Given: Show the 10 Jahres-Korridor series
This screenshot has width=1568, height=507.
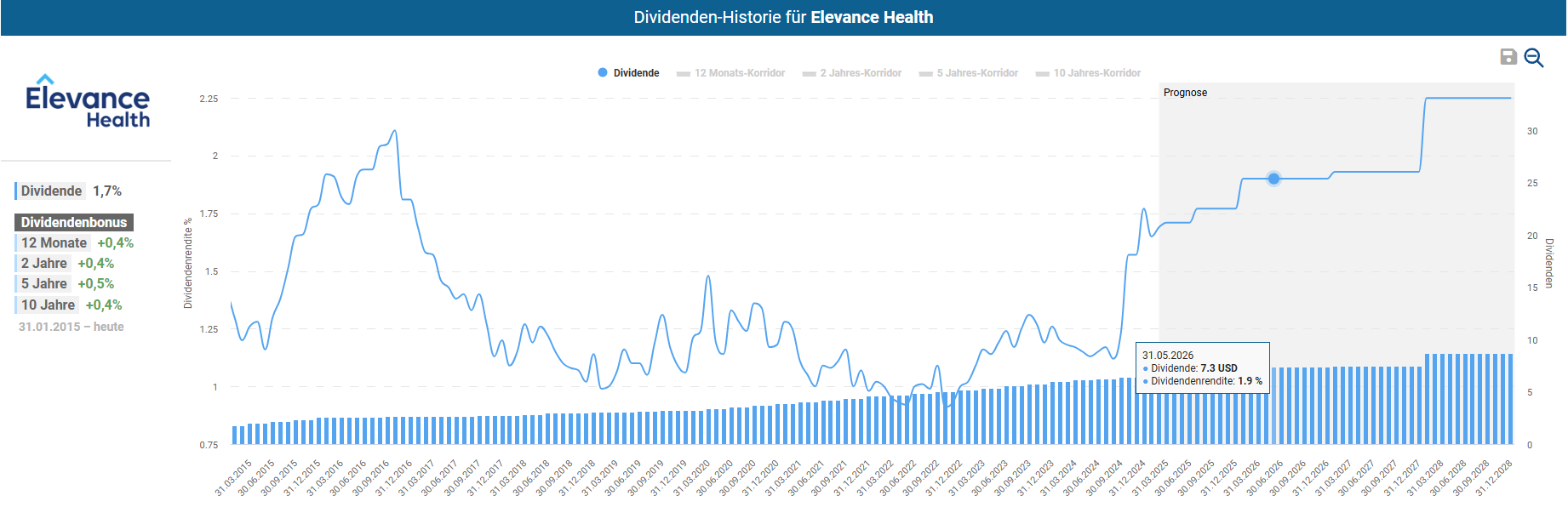Looking at the screenshot, I should click(1088, 73).
